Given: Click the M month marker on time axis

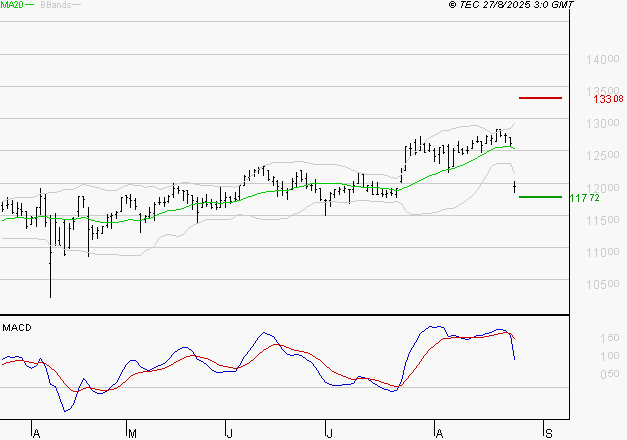Looking at the screenshot, I should click(x=132, y=434).
